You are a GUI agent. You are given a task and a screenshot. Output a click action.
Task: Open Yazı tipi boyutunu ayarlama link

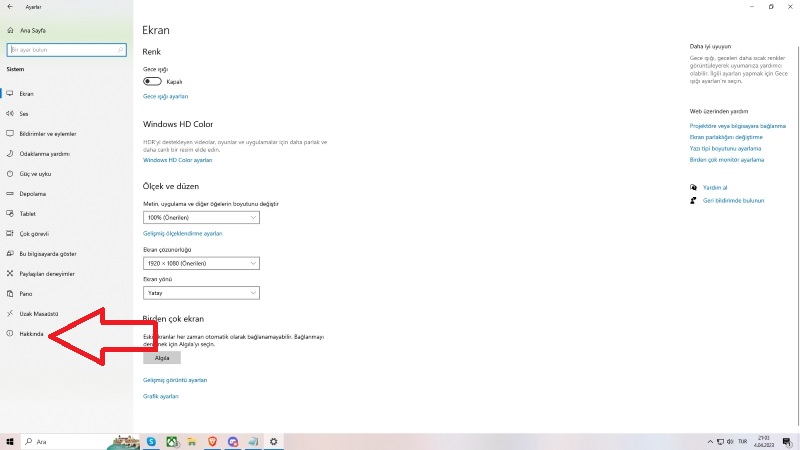(725, 148)
